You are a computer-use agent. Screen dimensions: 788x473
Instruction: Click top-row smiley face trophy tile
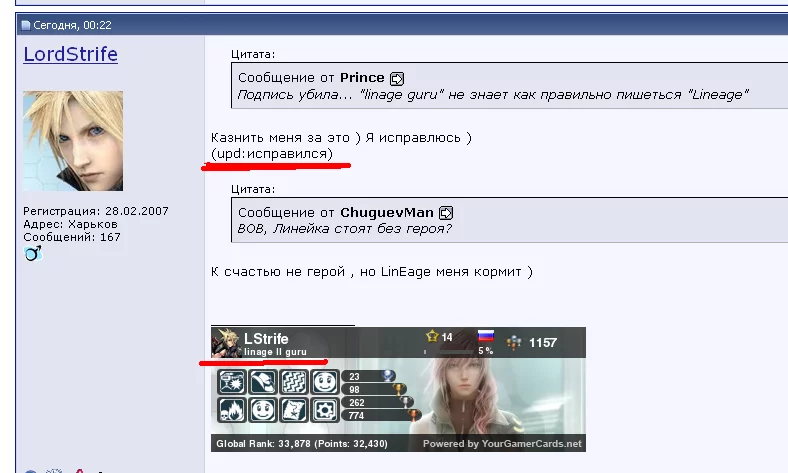325,382
